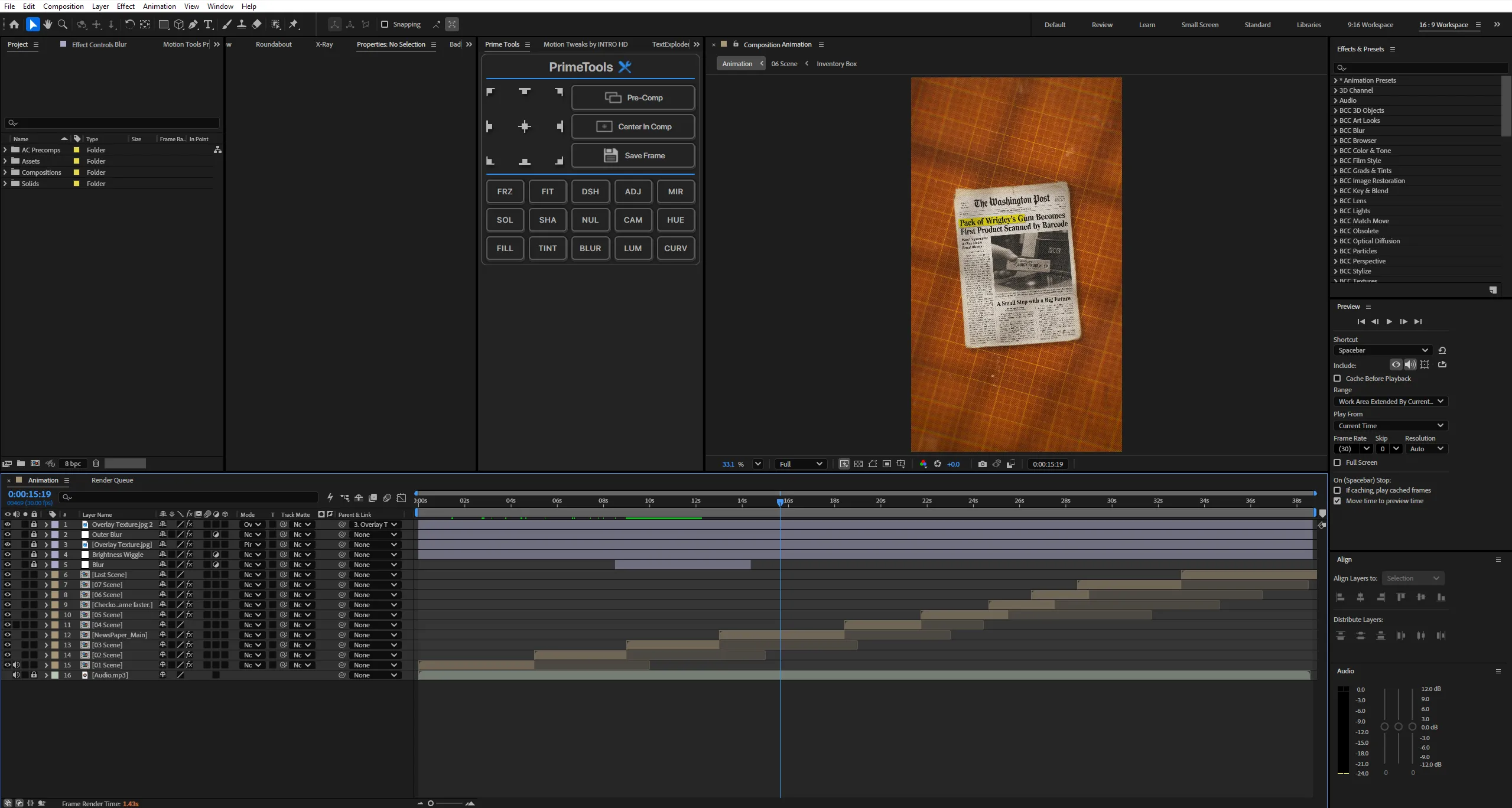Click the Save Frame floppy disk button
The image size is (1512, 808).
pyautogui.click(x=633, y=155)
